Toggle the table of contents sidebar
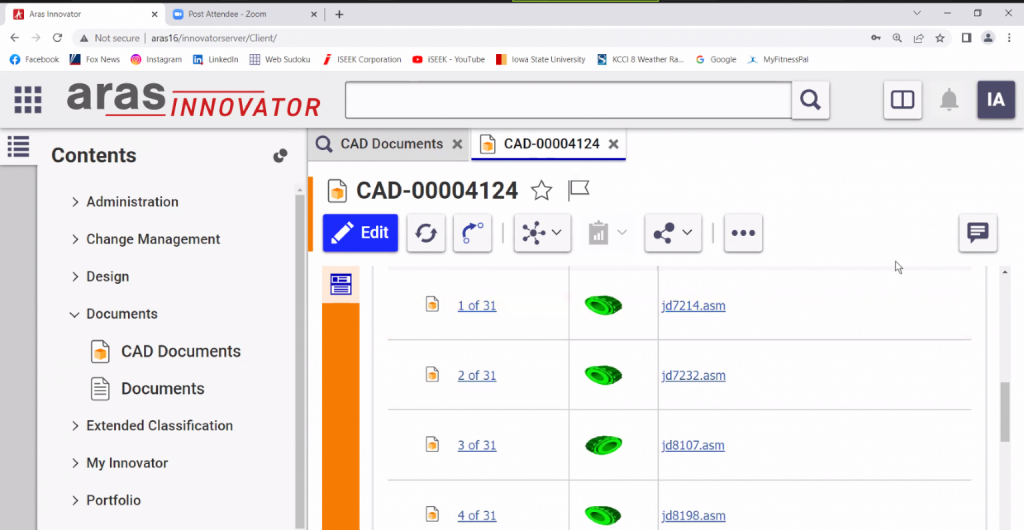1024x530 pixels. click(18, 147)
